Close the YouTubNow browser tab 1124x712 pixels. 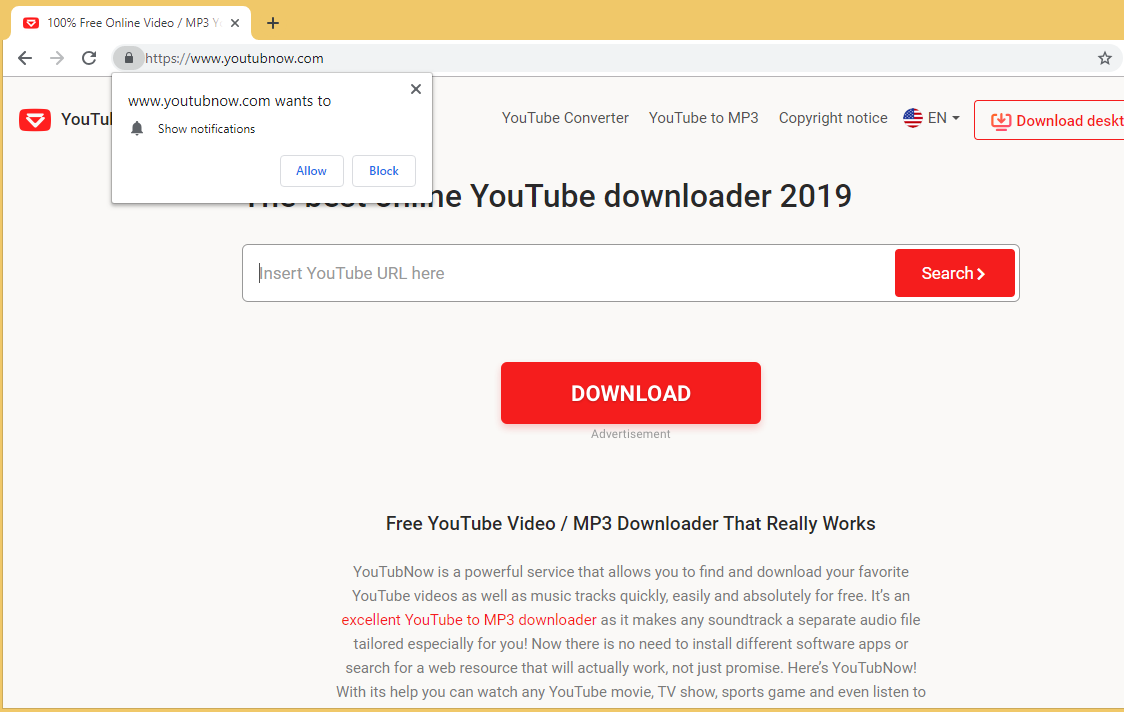[235, 23]
